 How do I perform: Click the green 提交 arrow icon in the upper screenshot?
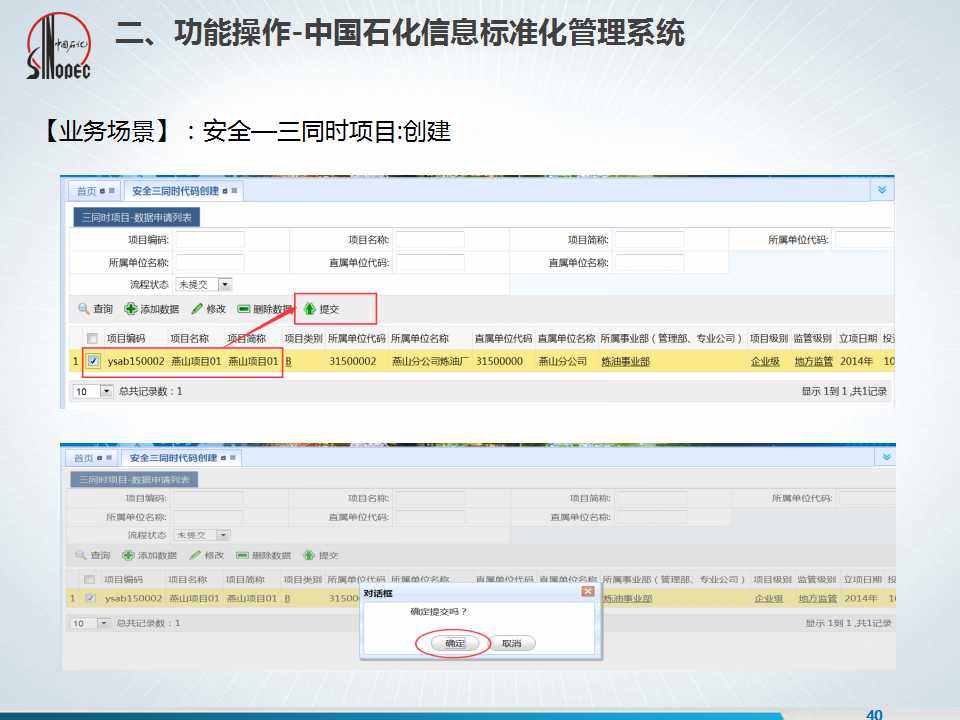point(310,309)
